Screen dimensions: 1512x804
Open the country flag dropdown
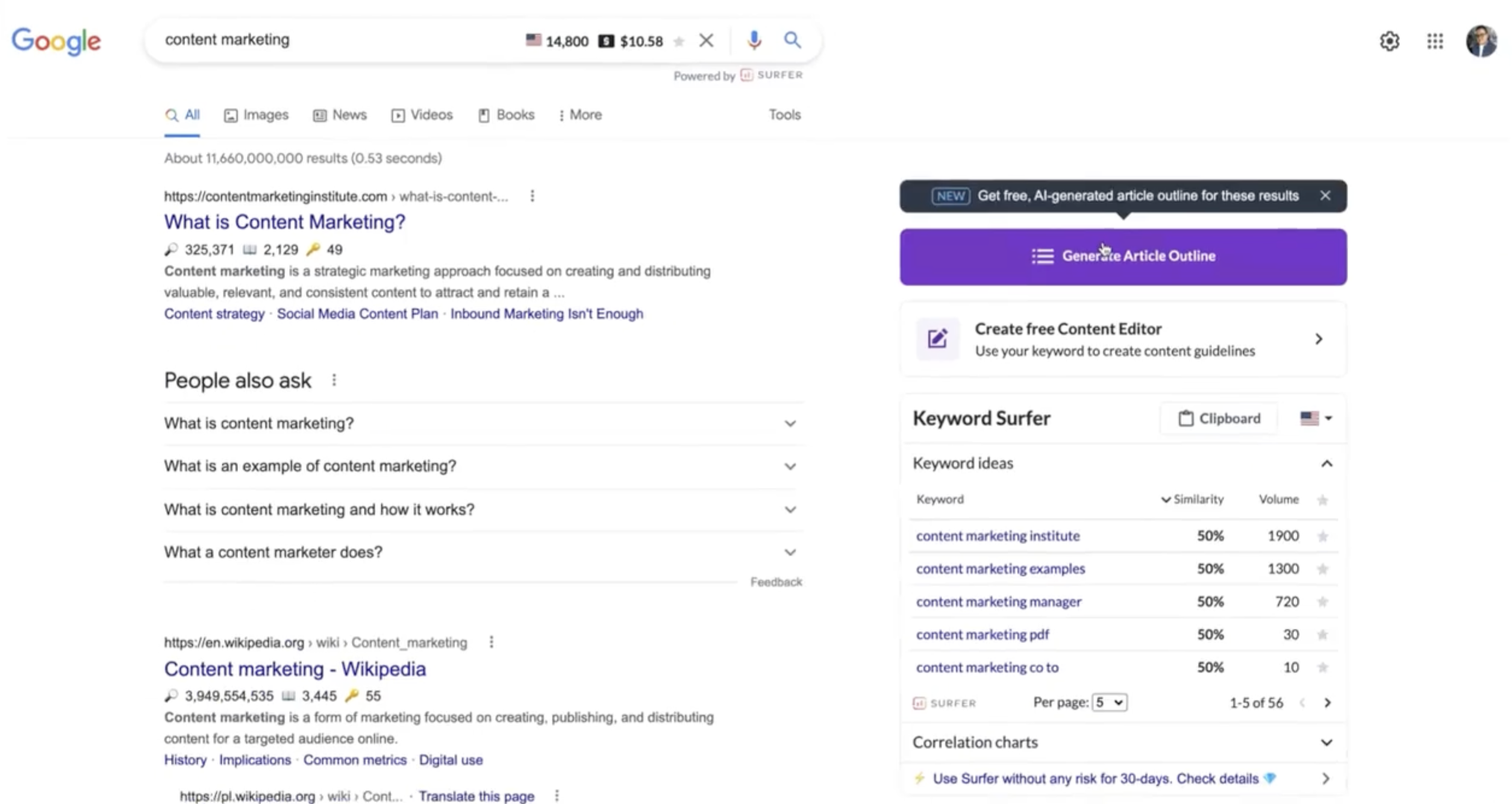[1316, 418]
